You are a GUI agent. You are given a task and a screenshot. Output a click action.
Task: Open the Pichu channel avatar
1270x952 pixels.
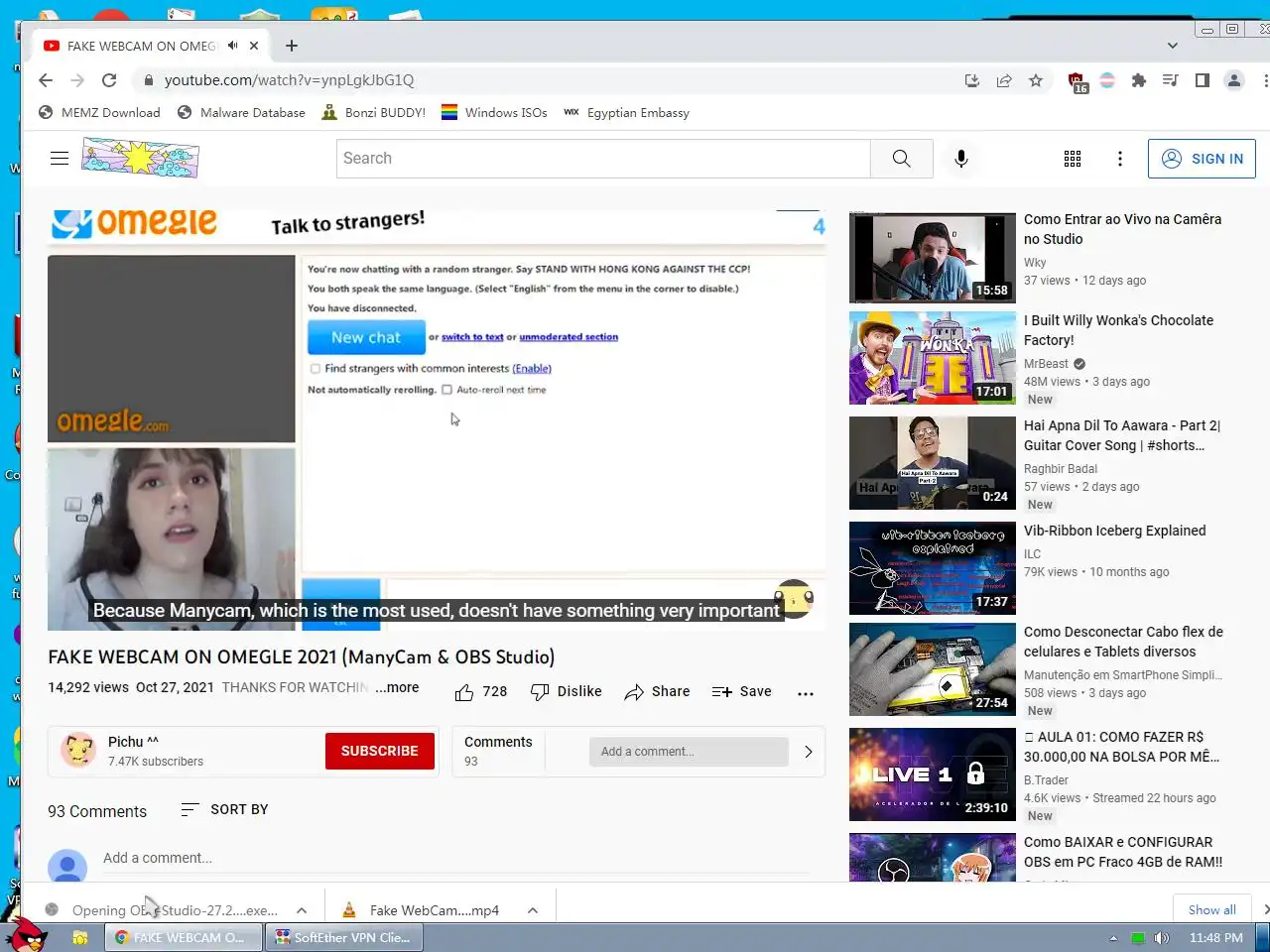78,751
